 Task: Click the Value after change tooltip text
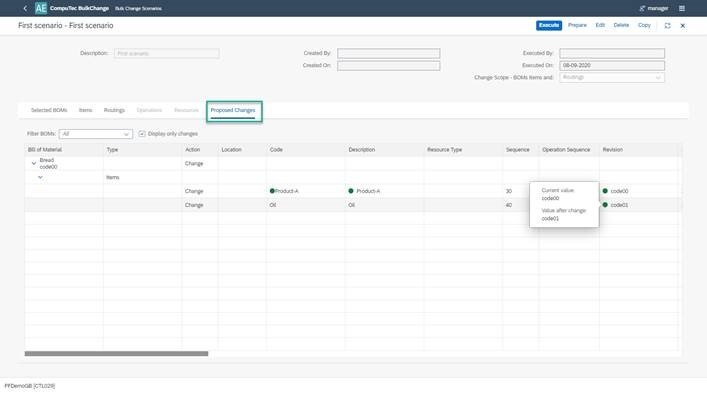tap(564, 211)
